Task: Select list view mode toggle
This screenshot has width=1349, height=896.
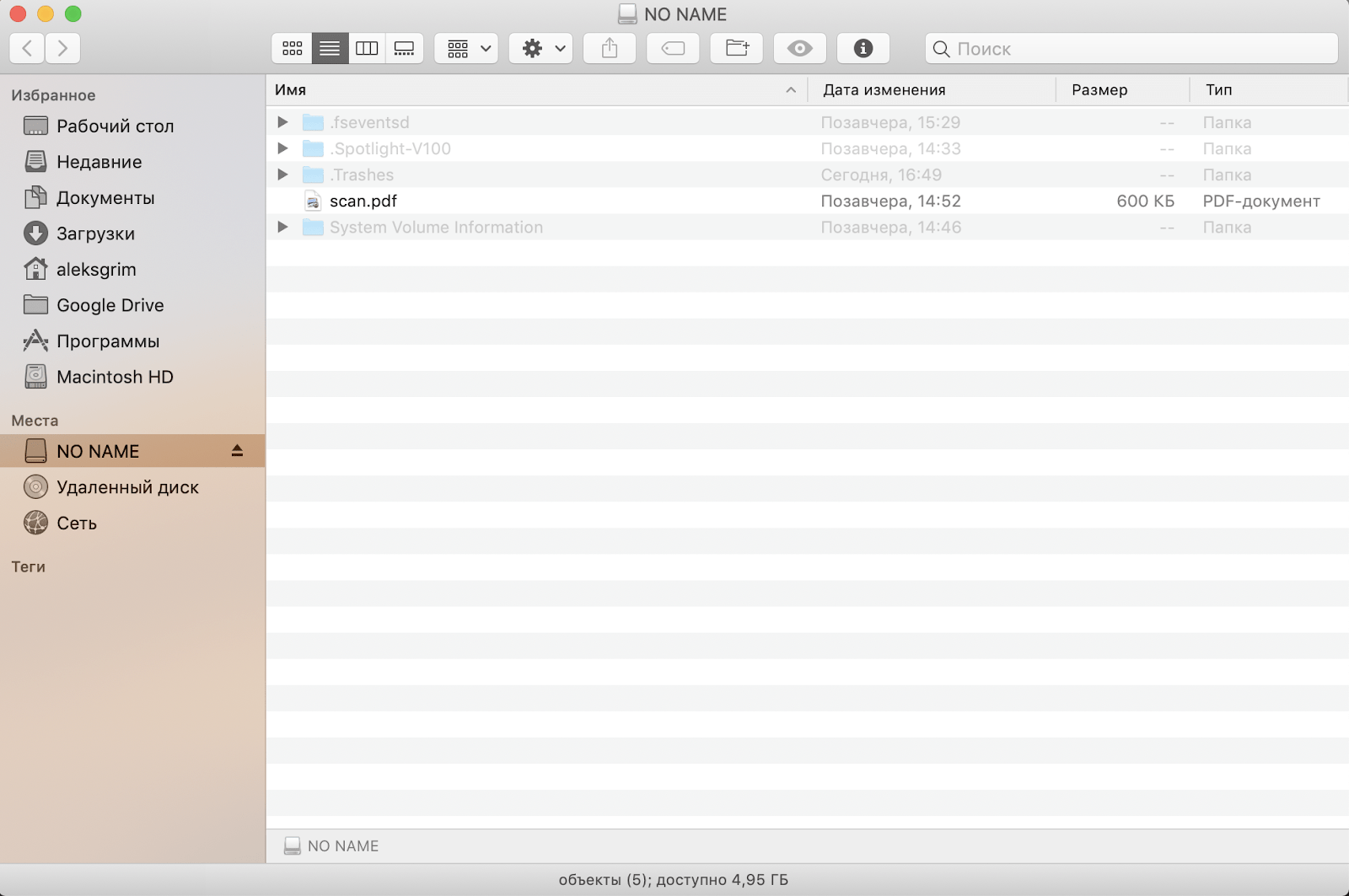Action: [330, 49]
